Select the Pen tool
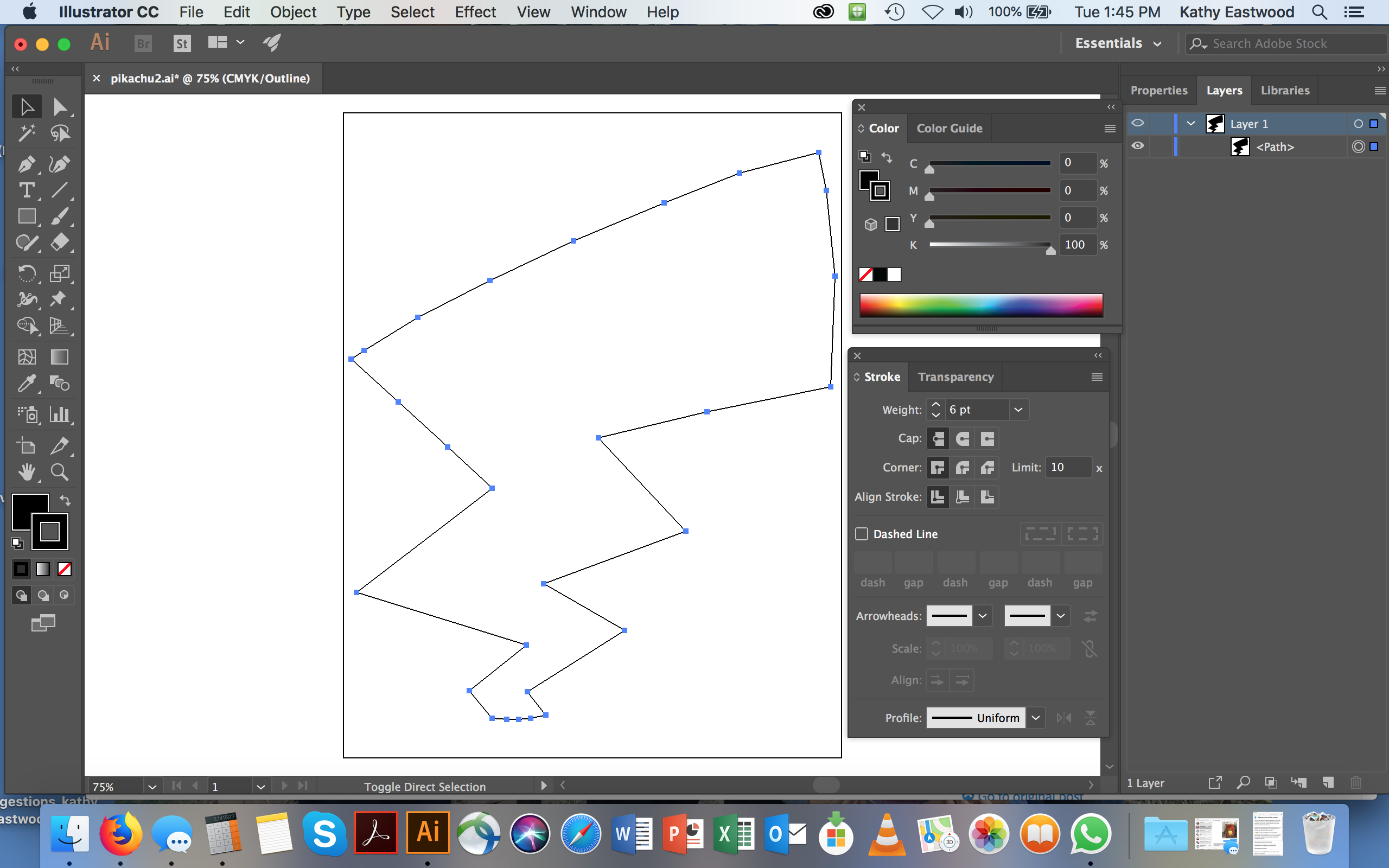The width and height of the screenshot is (1389, 868). coord(27,164)
